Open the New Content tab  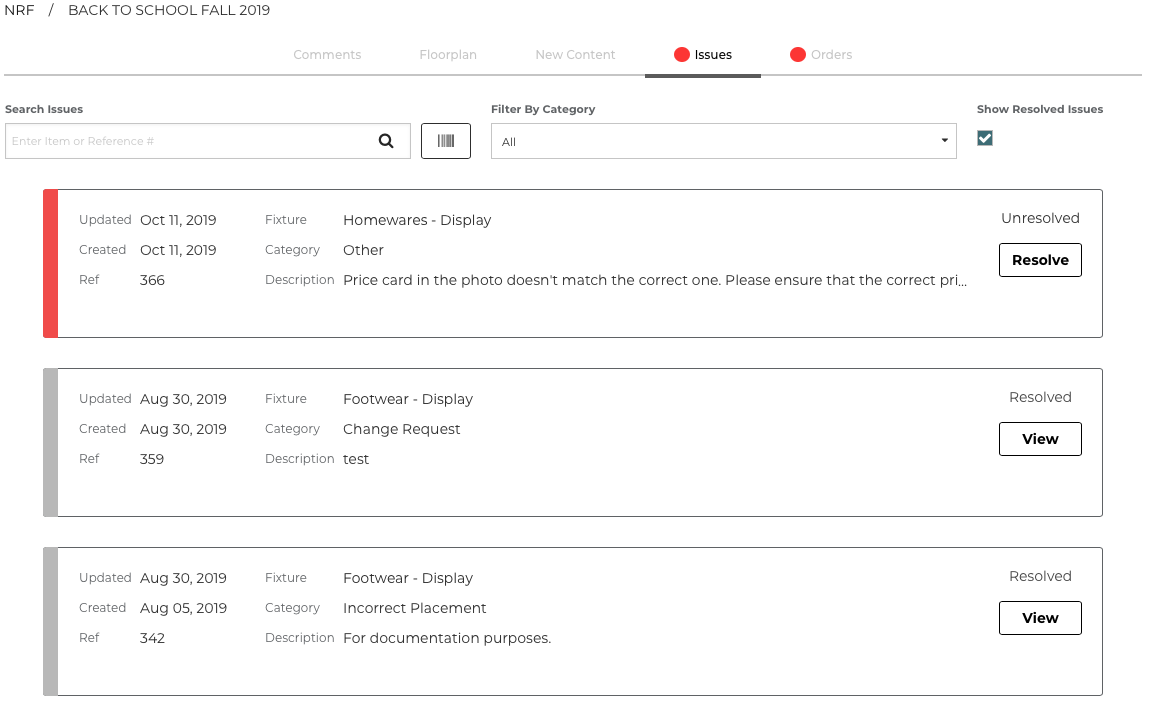(575, 55)
